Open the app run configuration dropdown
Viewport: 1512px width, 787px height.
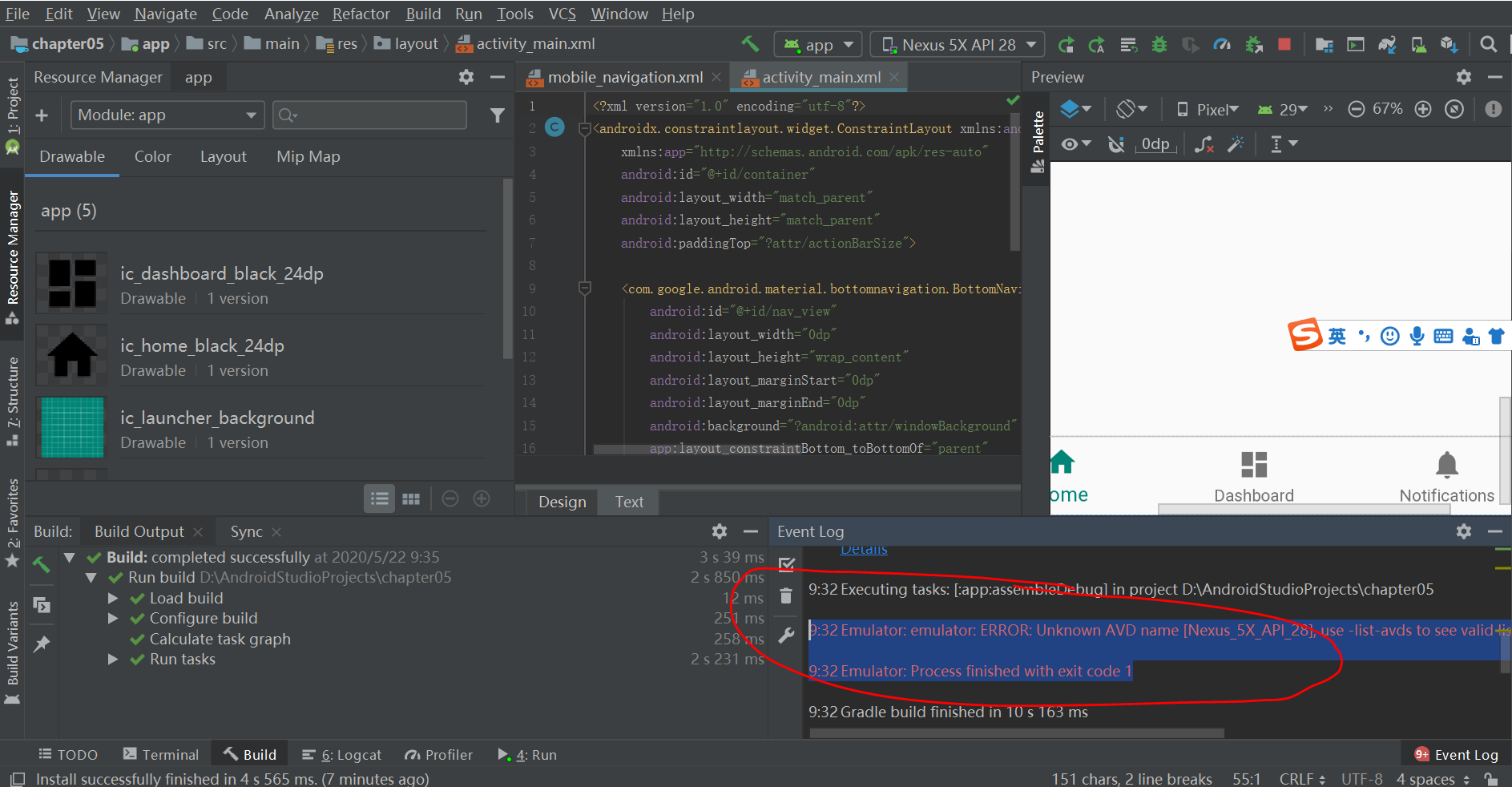[817, 45]
